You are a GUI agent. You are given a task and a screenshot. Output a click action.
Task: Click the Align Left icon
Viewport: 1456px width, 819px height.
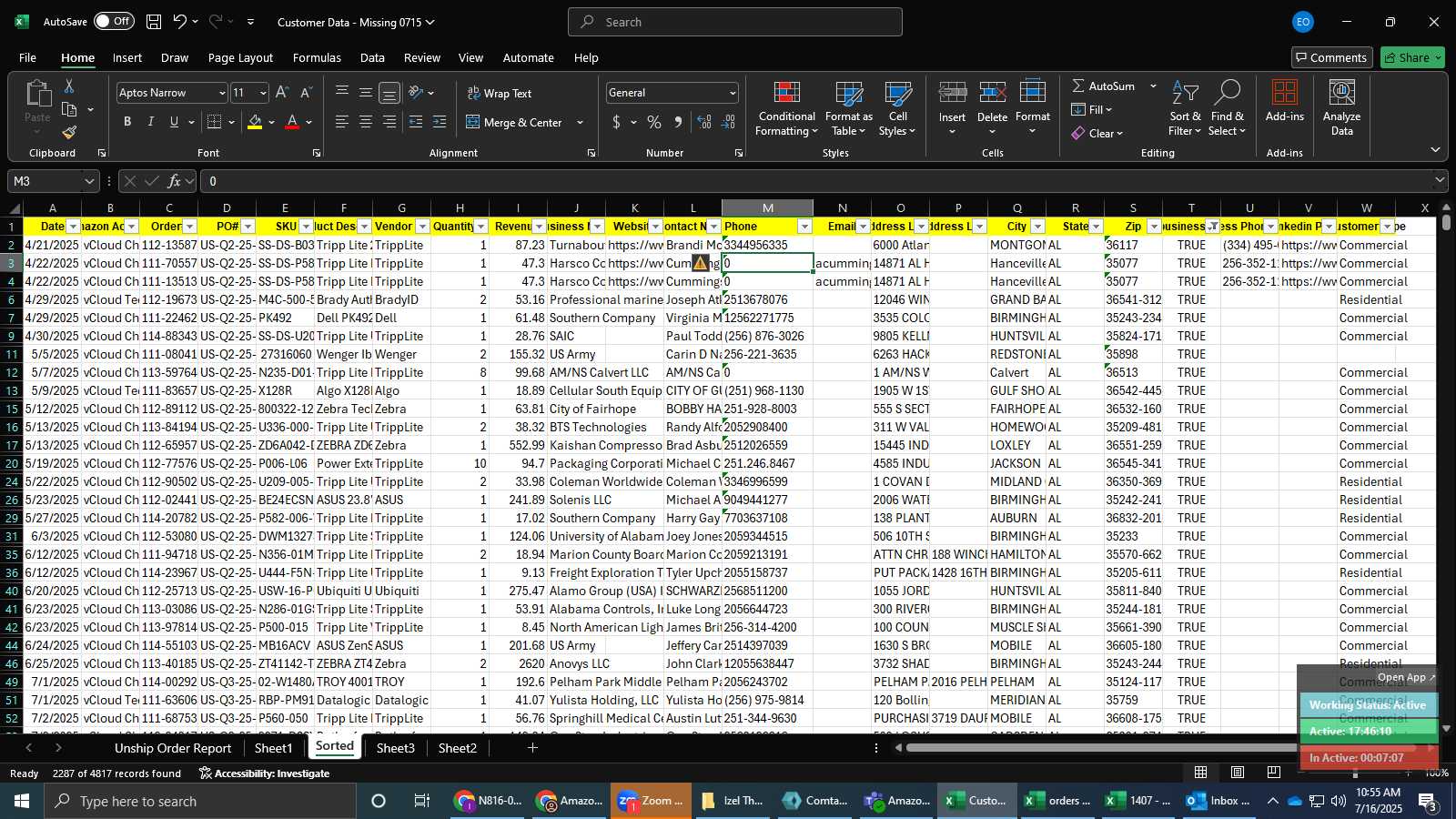coord(342,122)
